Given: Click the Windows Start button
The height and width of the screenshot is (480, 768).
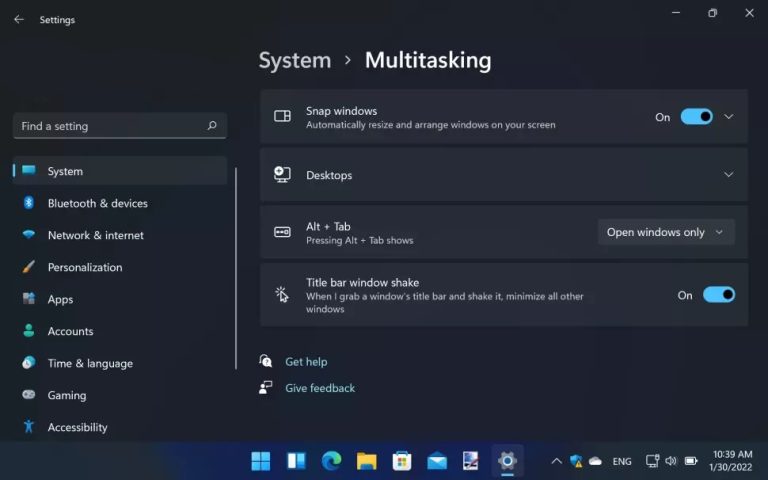Looking at the screenshot, I should click(x=261, y=461).
